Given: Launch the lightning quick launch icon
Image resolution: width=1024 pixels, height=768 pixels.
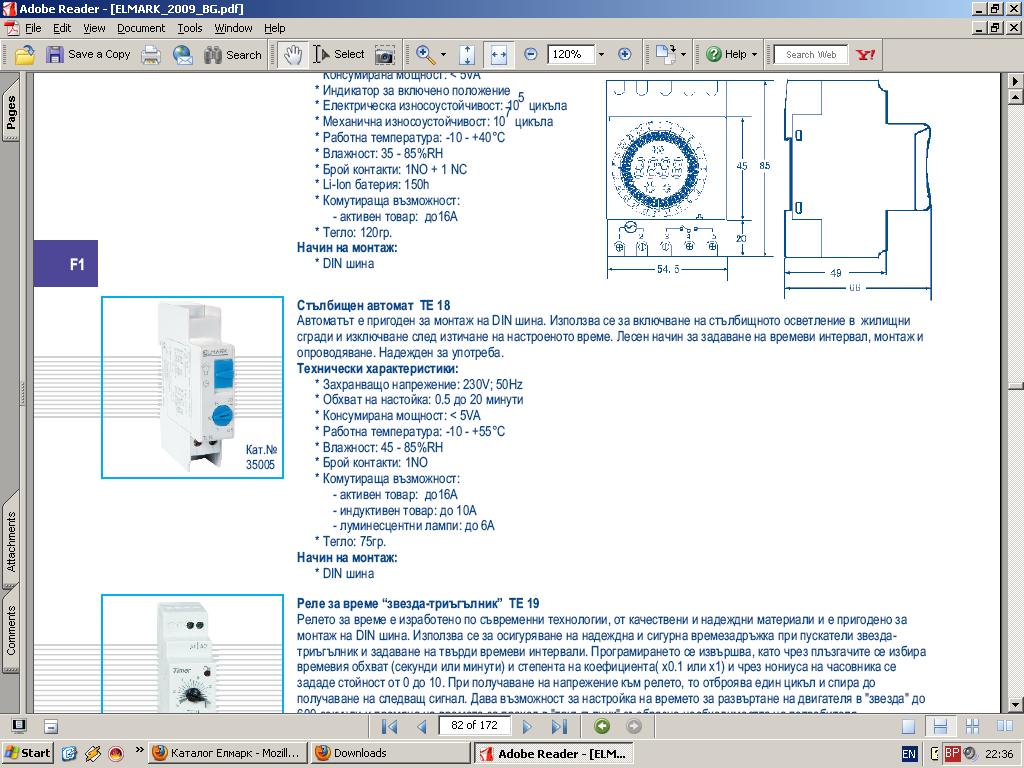Looking at the screenshot, I should (93, 753).
